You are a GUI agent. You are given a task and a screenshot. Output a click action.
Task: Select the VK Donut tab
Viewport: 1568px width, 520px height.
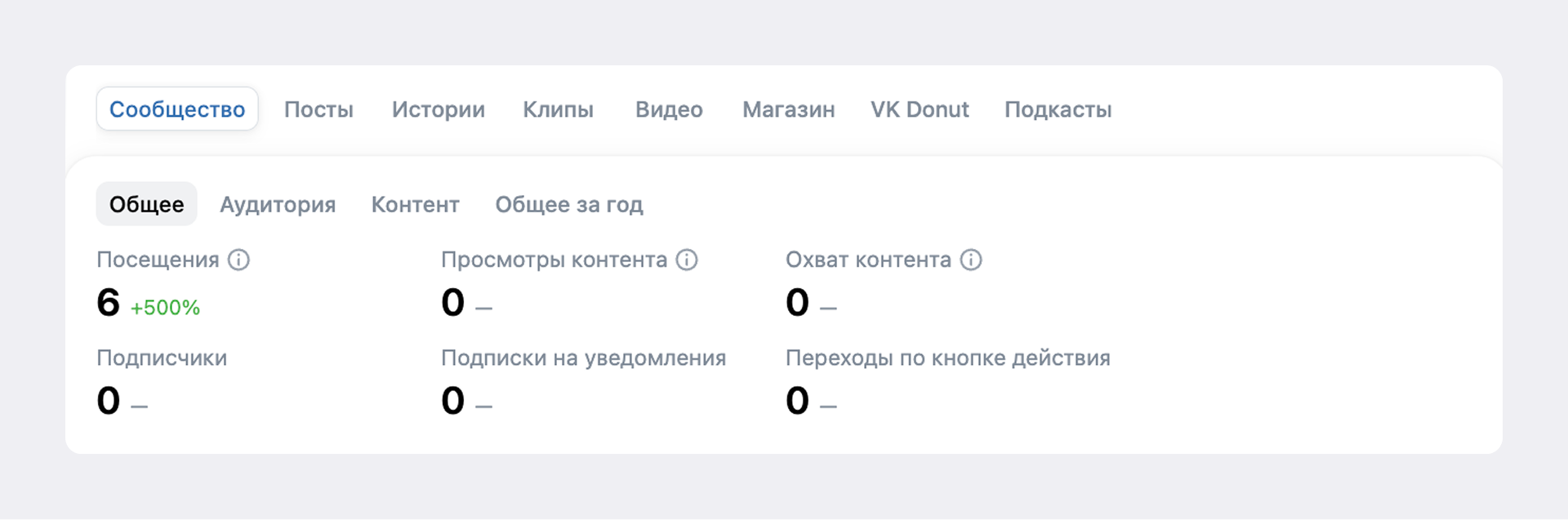point(920,109)
